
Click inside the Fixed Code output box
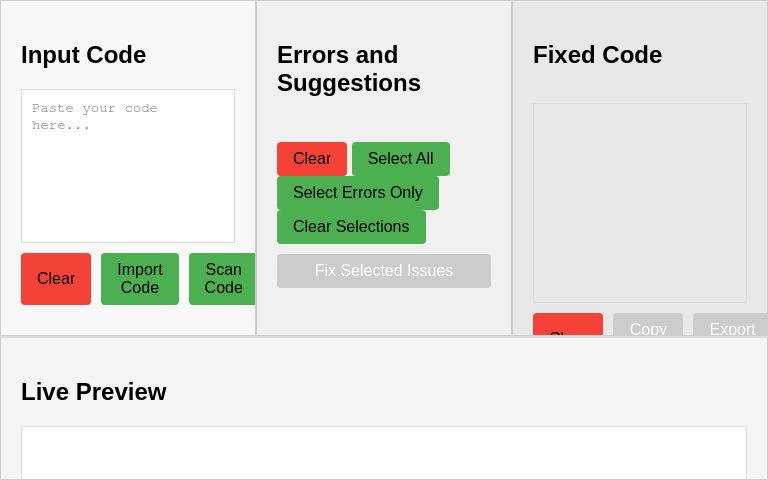640,203
